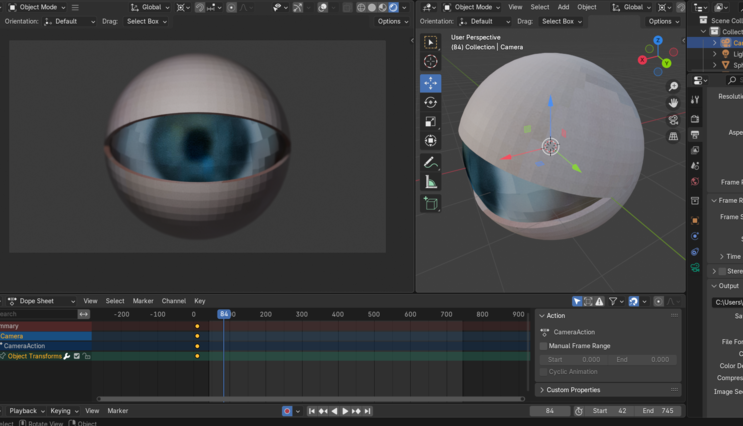Open the Add menu in the 3D viewport
743x426 pixels.
[x=563, y=7]
